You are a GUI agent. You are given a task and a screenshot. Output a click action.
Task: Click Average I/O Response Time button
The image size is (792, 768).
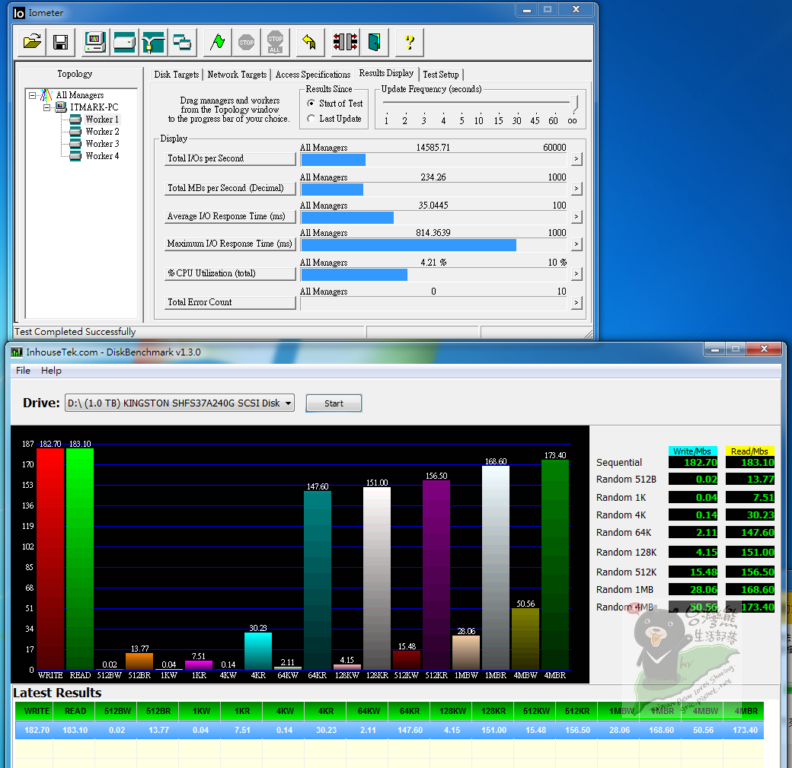(230, 216)
